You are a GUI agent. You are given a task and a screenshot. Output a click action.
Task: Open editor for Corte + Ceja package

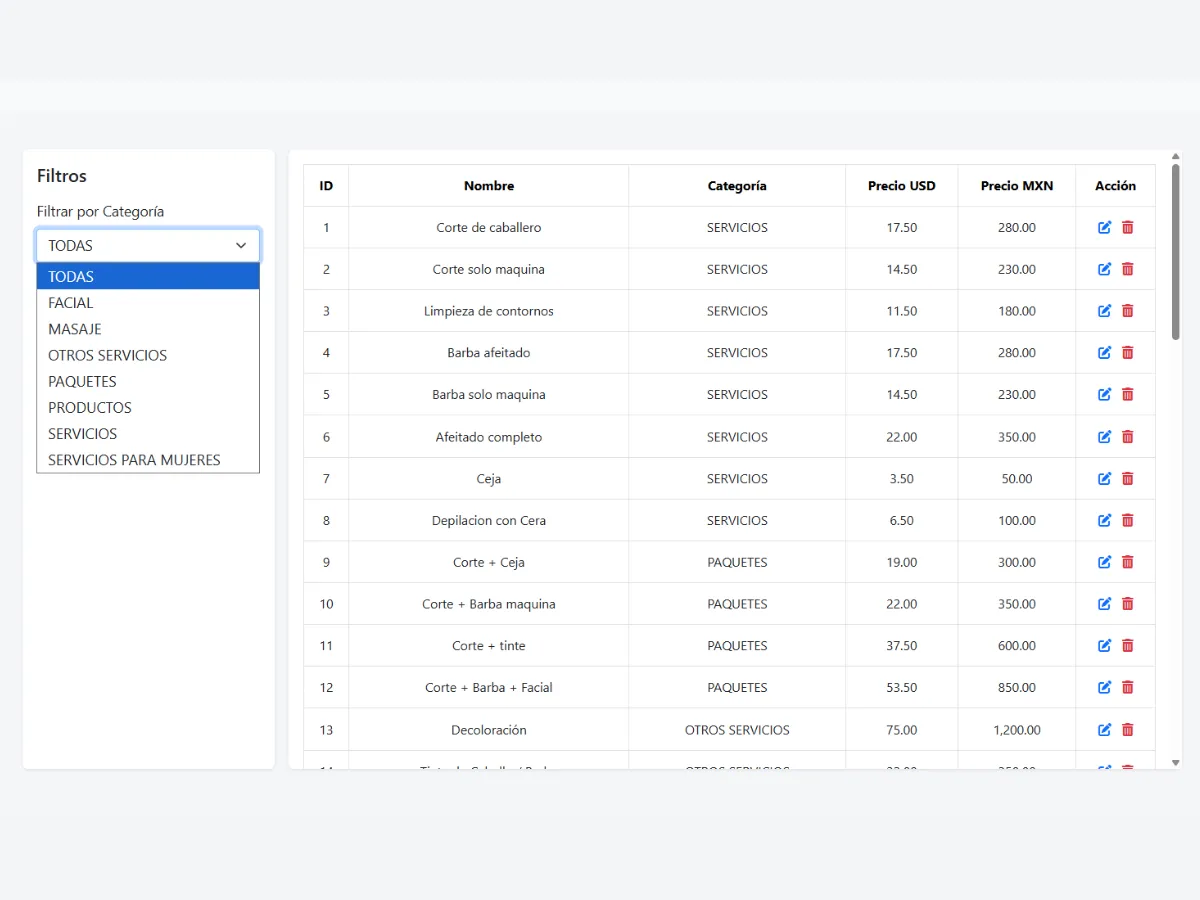1104,562
